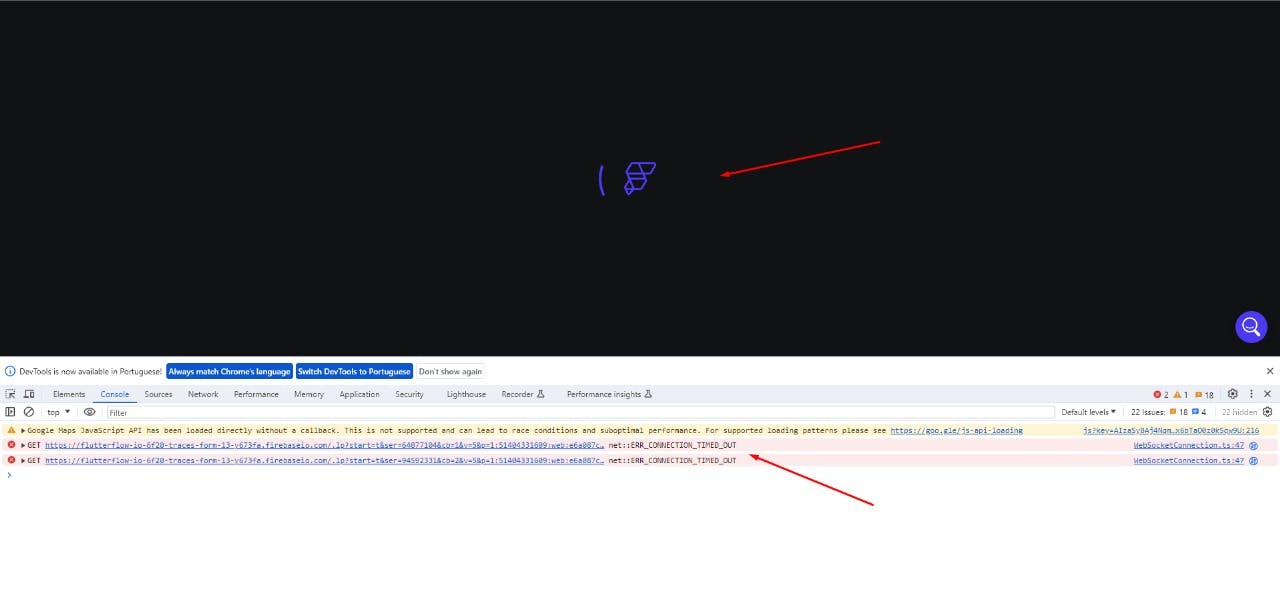Click AI insight icon on second error row
This screenshot has height=603, width=1280.
point(1254,460)
